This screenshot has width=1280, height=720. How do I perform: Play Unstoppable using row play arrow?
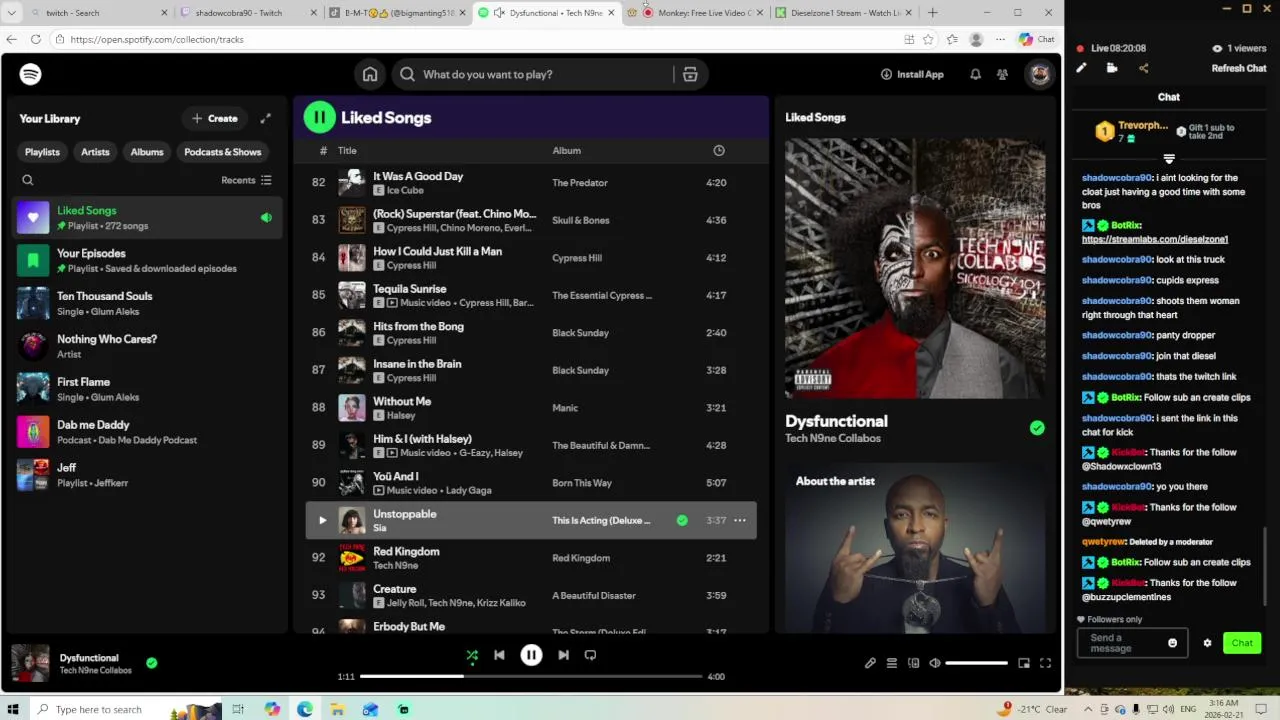pyautogui.click(x=322, y=520)
